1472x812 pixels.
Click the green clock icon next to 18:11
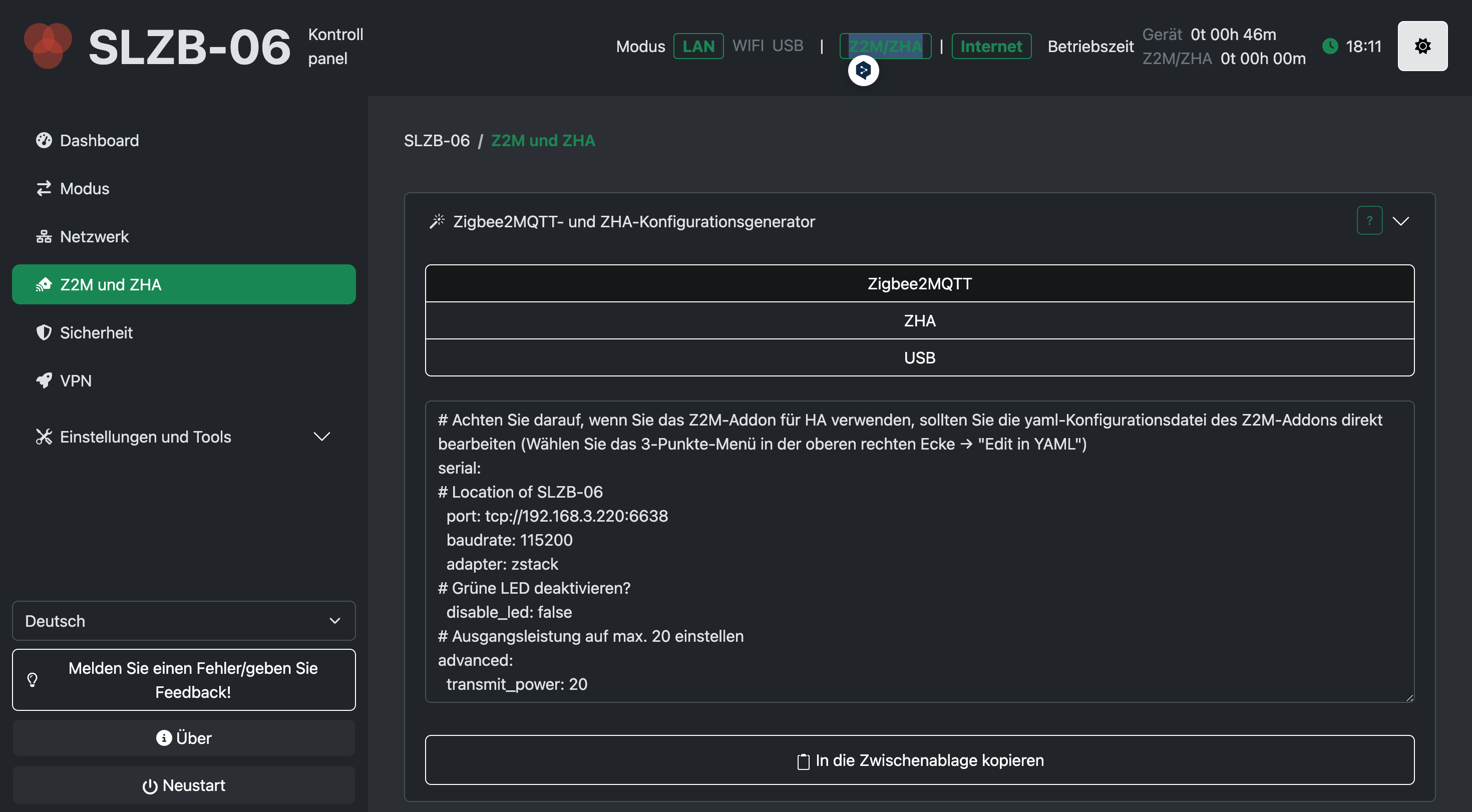click(x=1330, y=46)
